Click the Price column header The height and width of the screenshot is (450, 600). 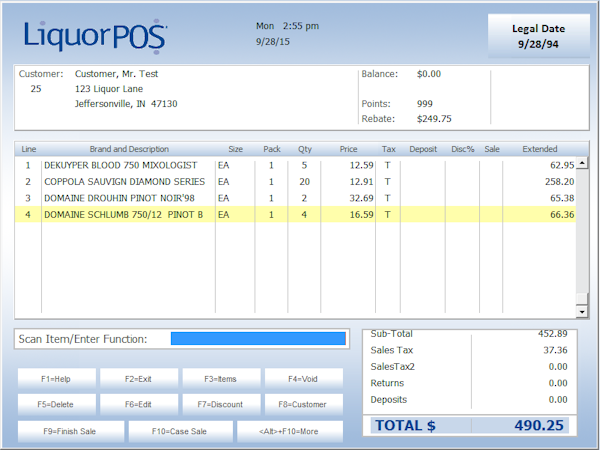pos(348,149)
